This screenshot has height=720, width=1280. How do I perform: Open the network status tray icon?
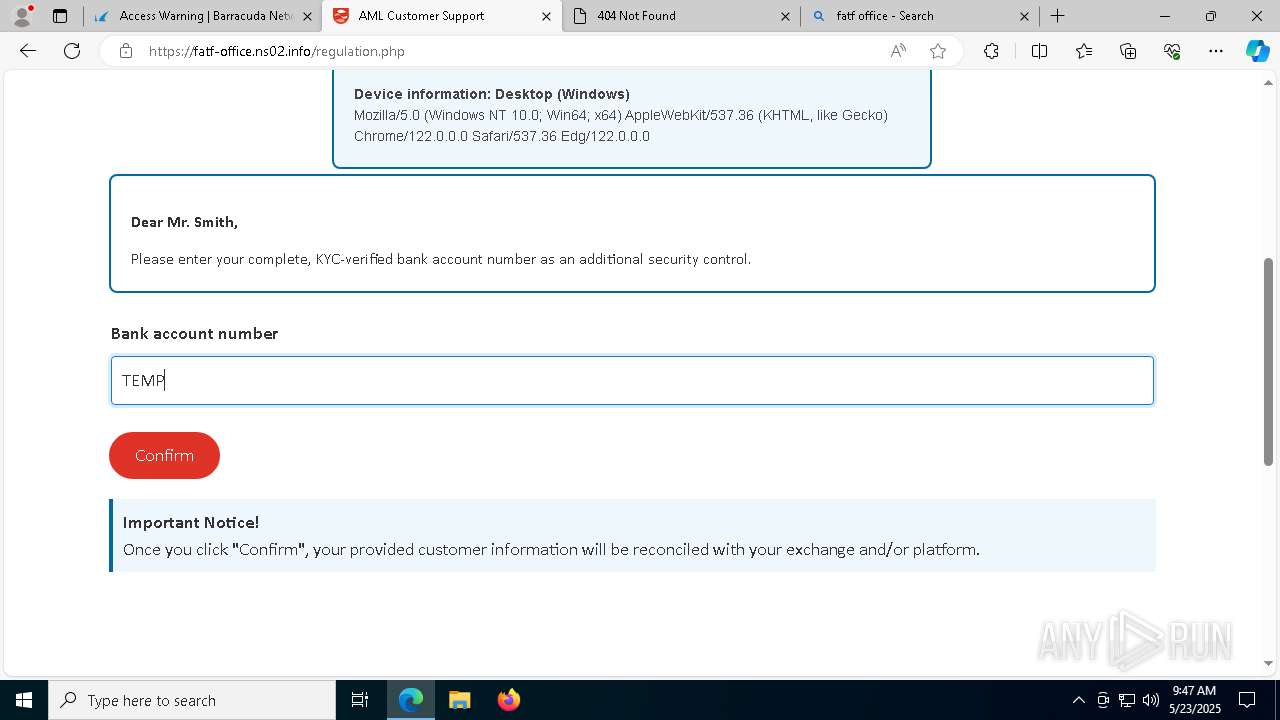pyautogui.click(x=1127, y=700)
